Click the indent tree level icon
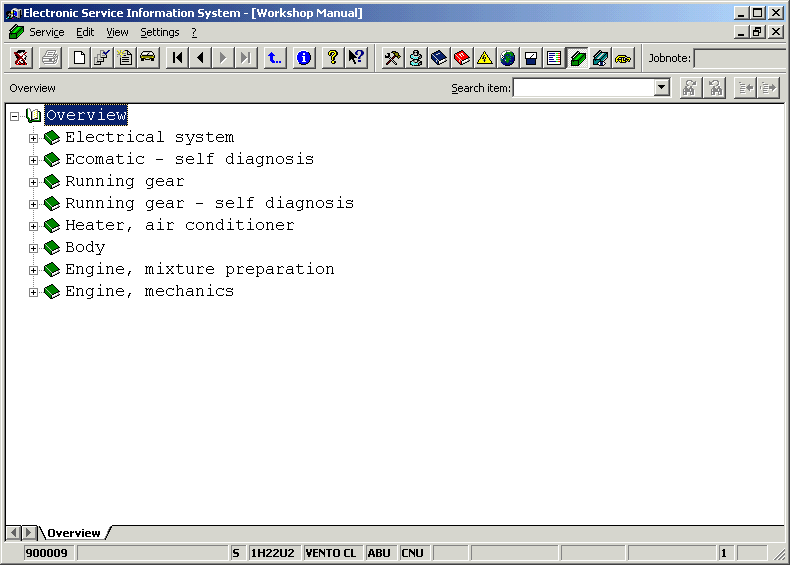The image size is (790, 565). [x=768, y=88]
